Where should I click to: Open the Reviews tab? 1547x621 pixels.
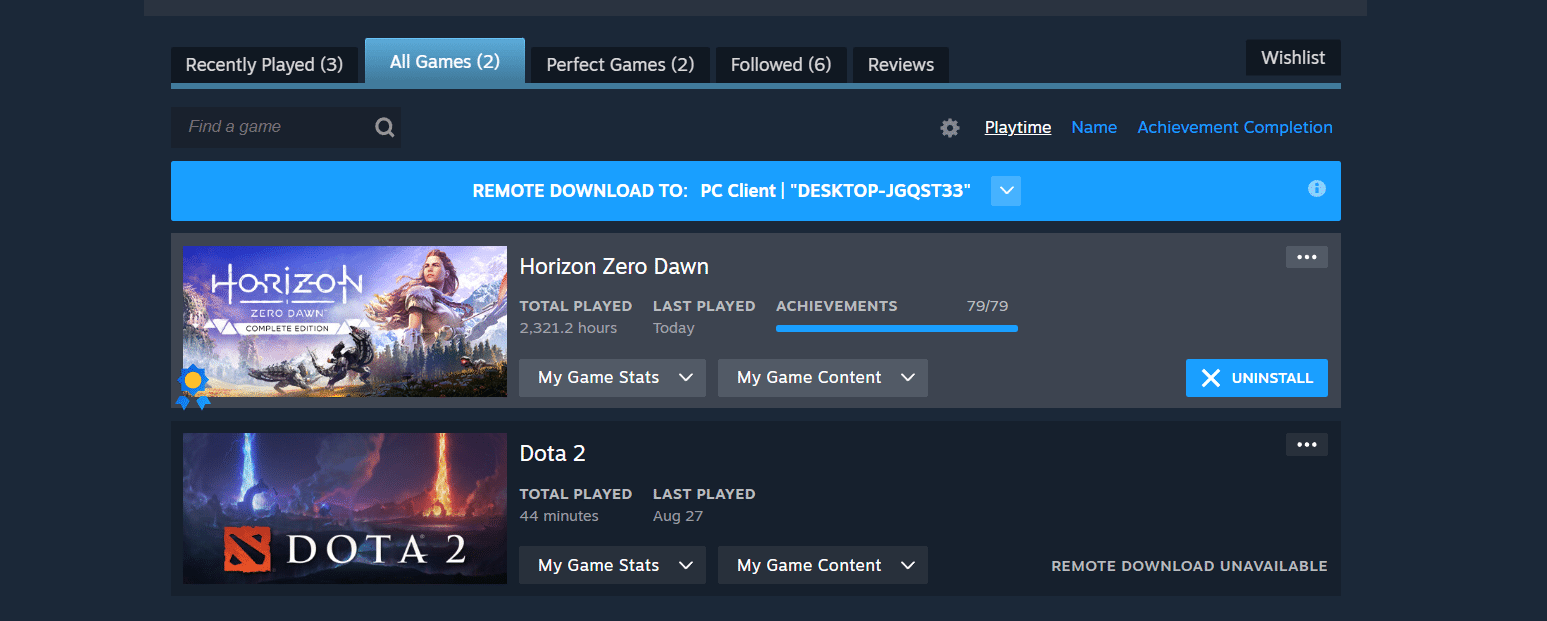[901, 65]
